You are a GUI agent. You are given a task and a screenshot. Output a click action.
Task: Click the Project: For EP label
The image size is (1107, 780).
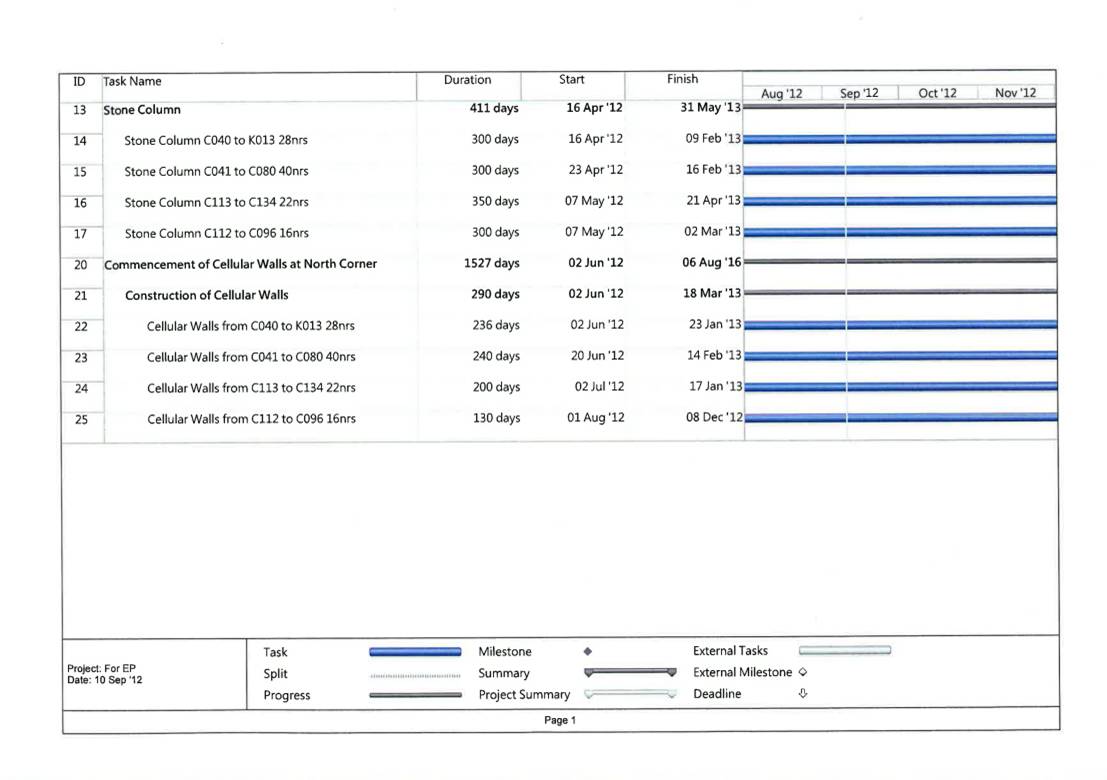click(101, 668)
